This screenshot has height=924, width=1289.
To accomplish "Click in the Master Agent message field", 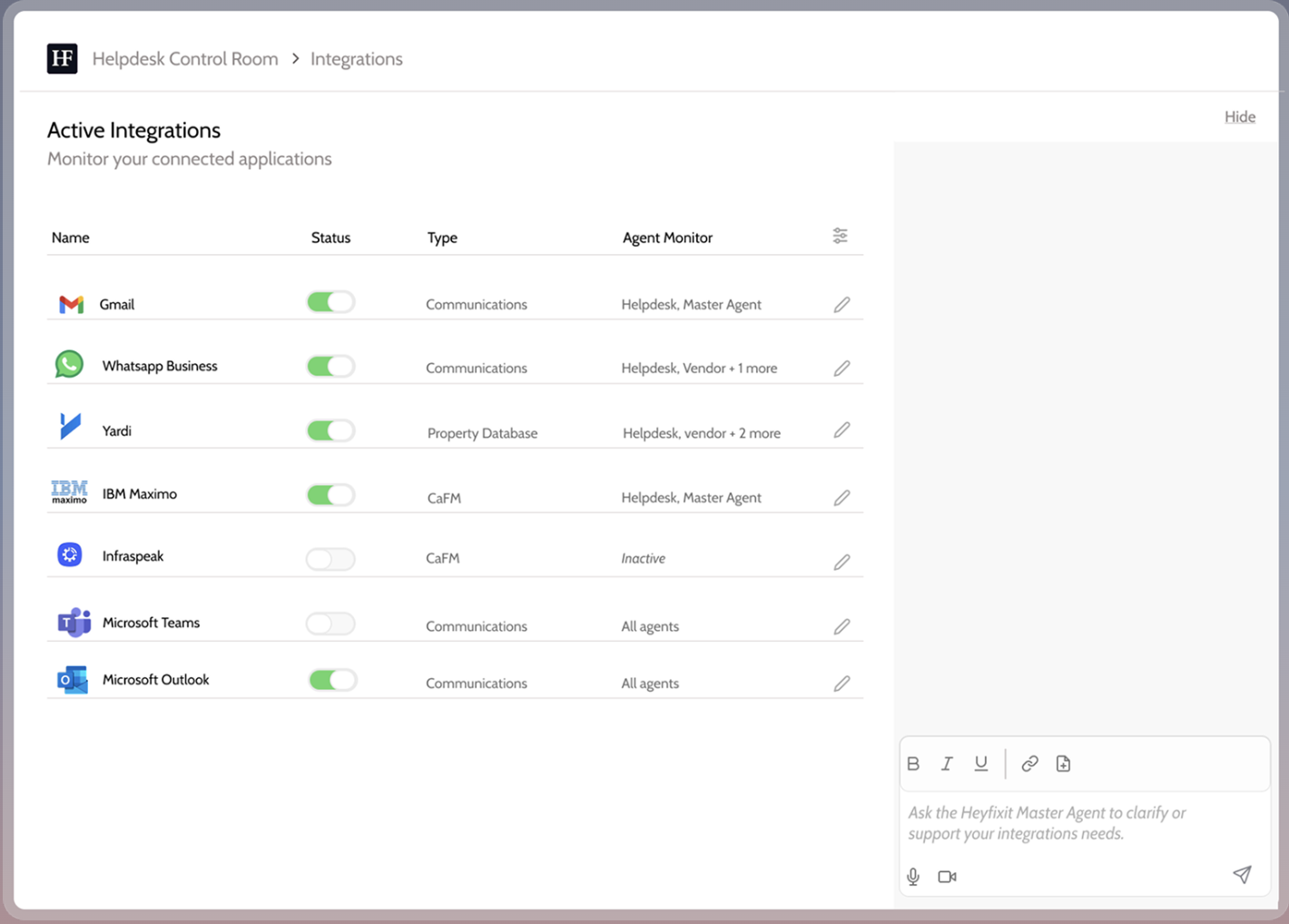I will click(1084, 823).
